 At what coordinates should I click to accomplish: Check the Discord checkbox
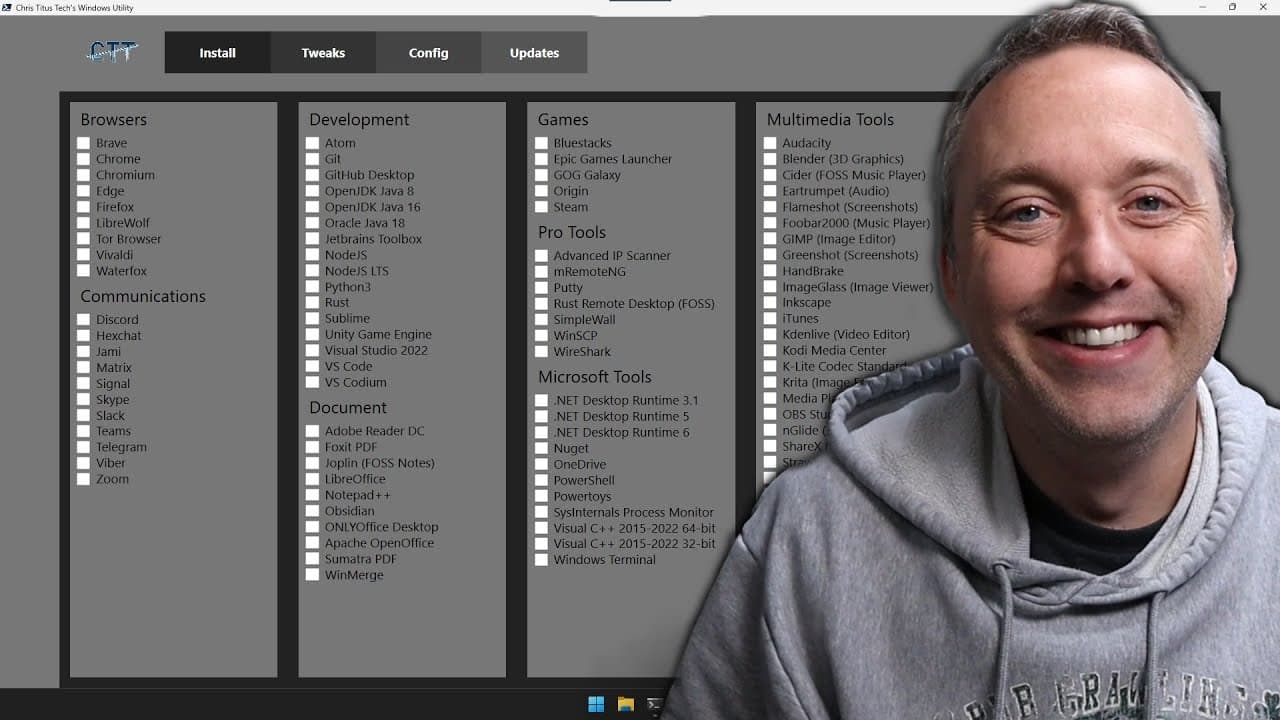click(x=84, y=320)
